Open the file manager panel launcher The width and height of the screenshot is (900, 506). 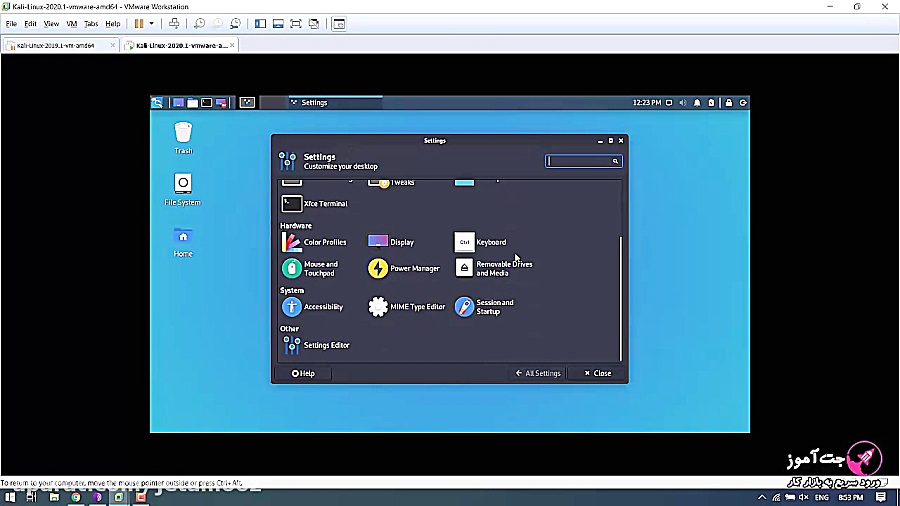point(192,103)
